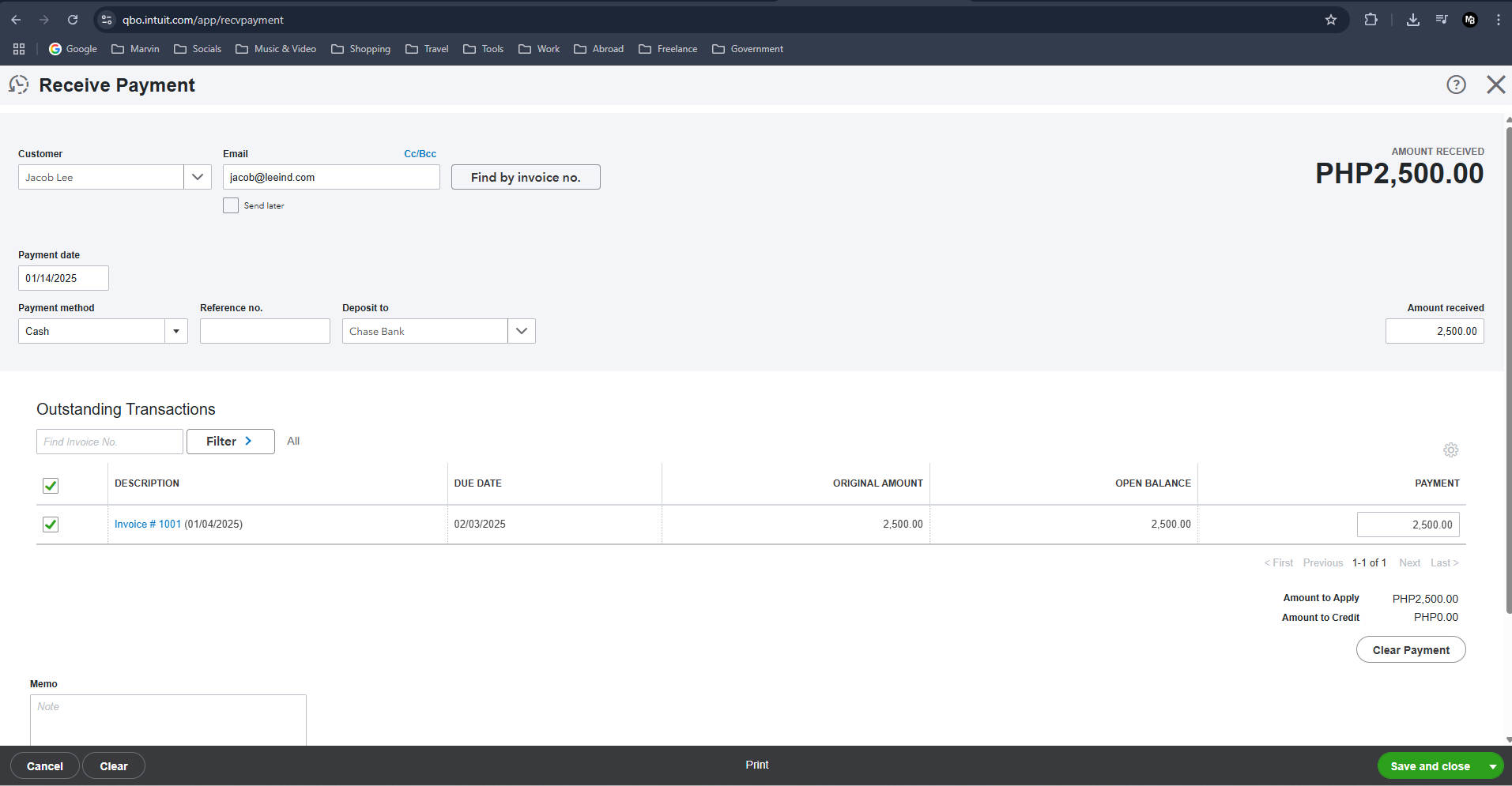Open Chrome extensions puzzle icon
1512x786 pixels.
tap(1371, 20)
